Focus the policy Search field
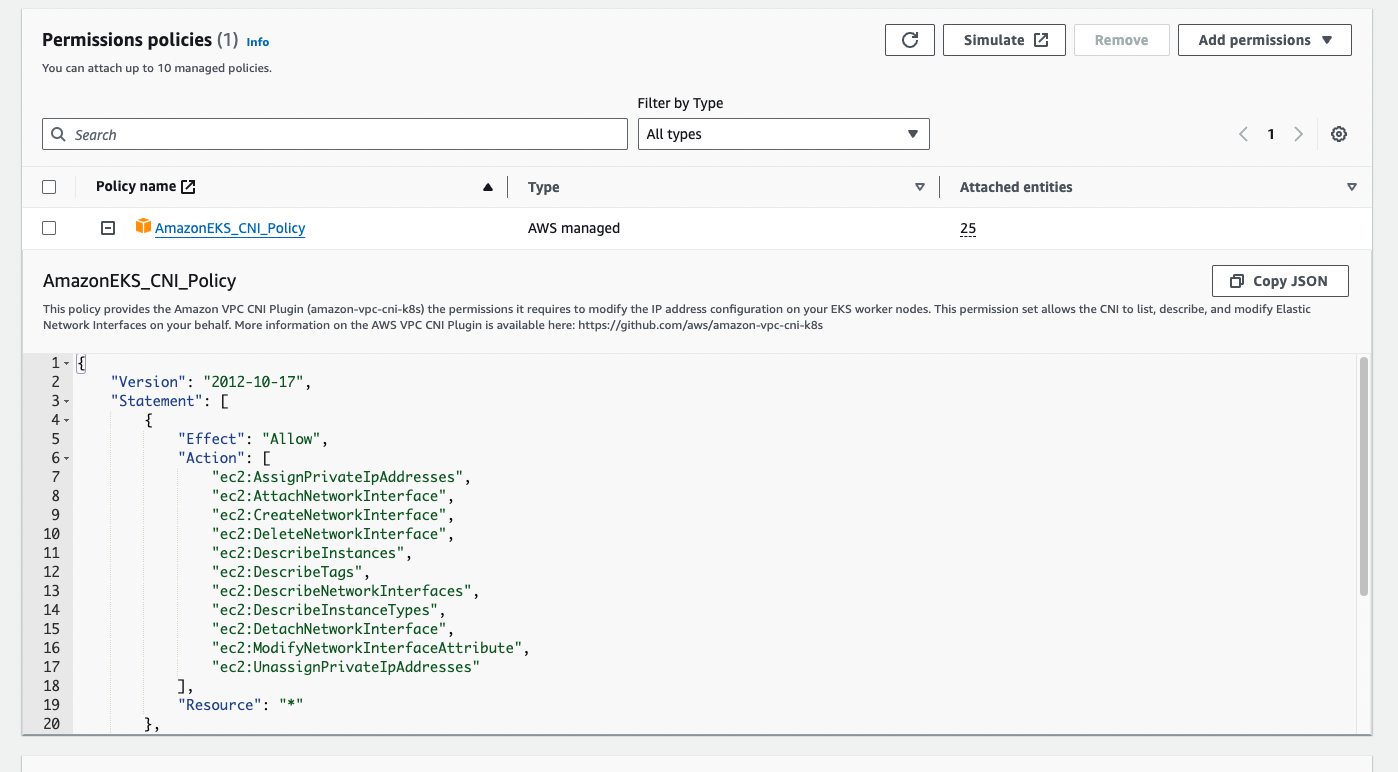Image resolution: width=1398 pixels, height=772 pixels. (335, 134)
